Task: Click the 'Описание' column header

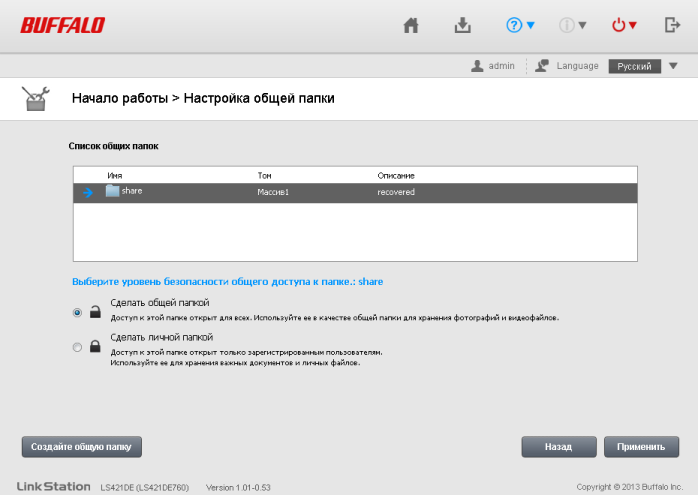Action: point(396,175)
